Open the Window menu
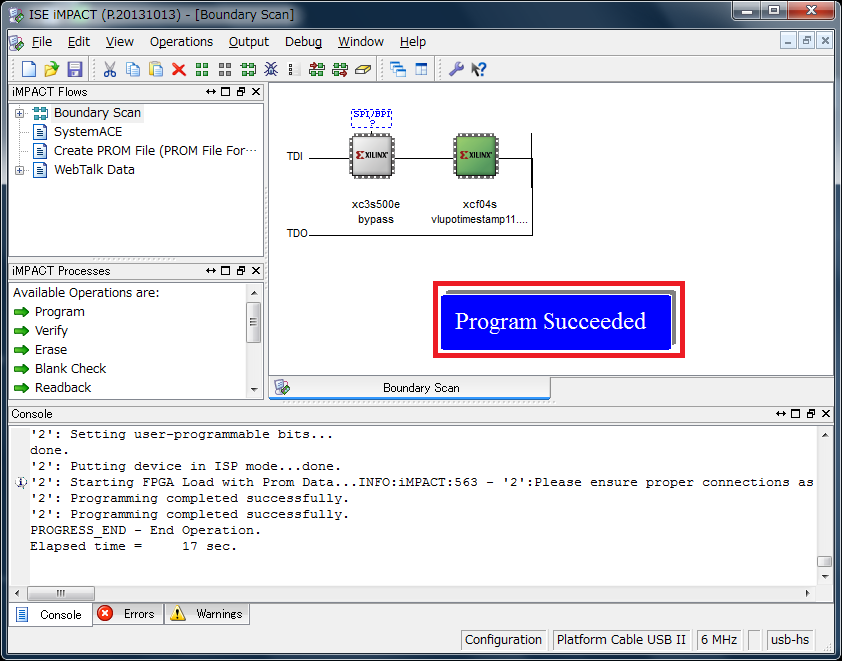This screenshot has width=842, height=661. click(x=361, y=42)
